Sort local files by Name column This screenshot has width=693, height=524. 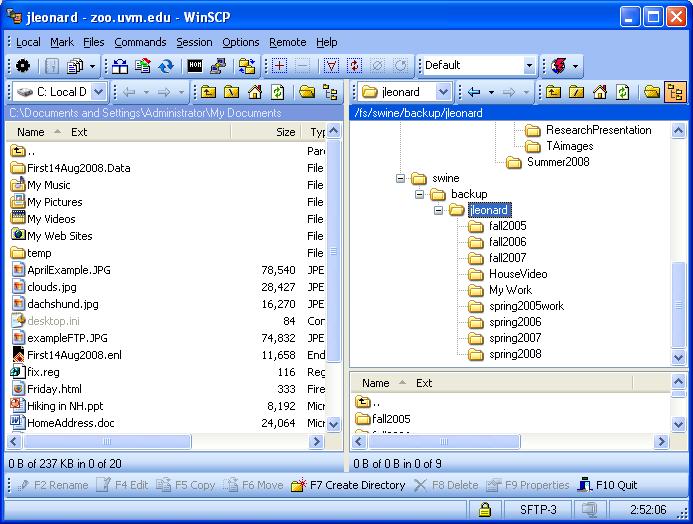[x=31, y=132]
